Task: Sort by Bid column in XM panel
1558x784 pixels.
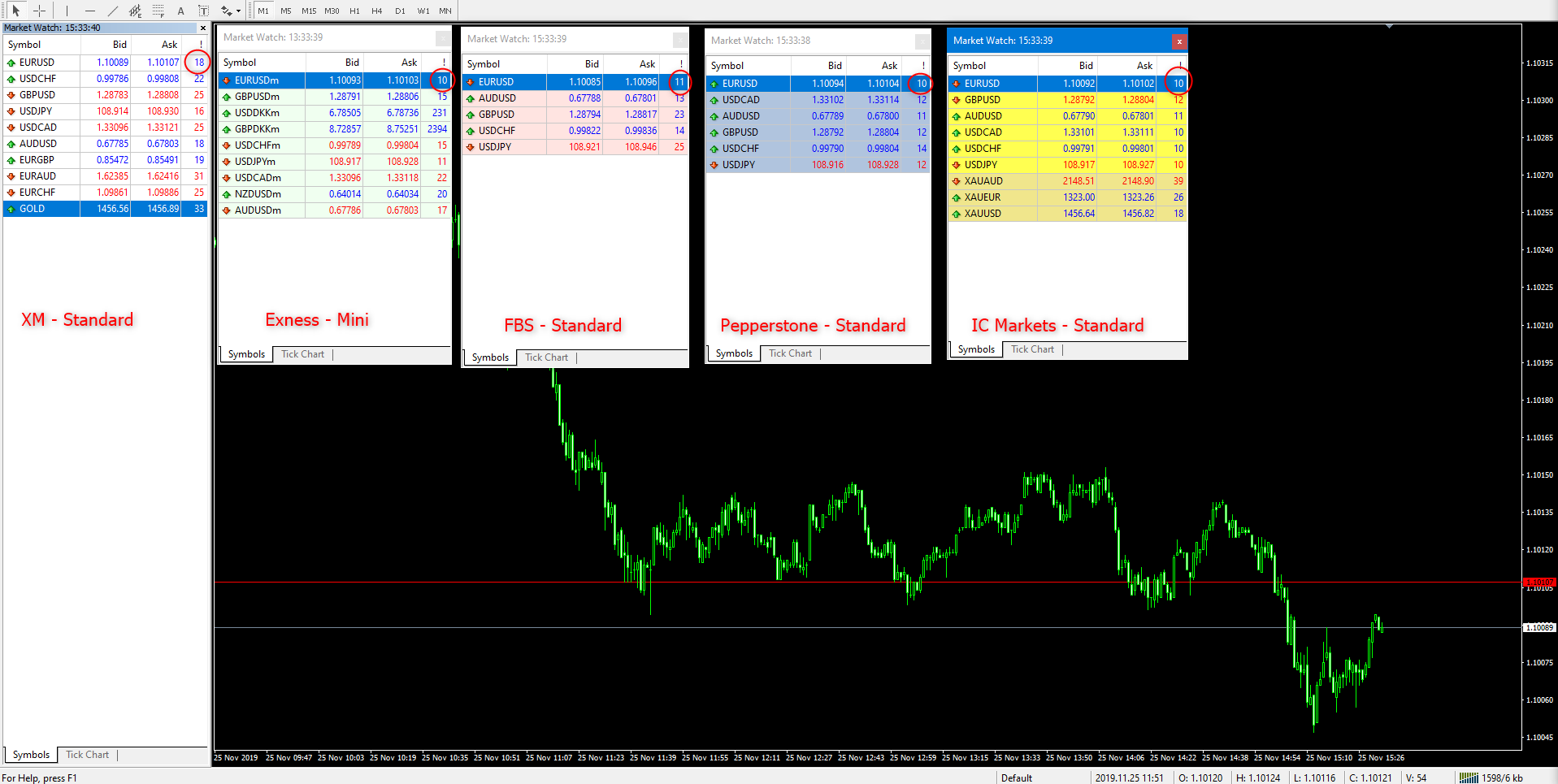Action: [x=106, y=45]
